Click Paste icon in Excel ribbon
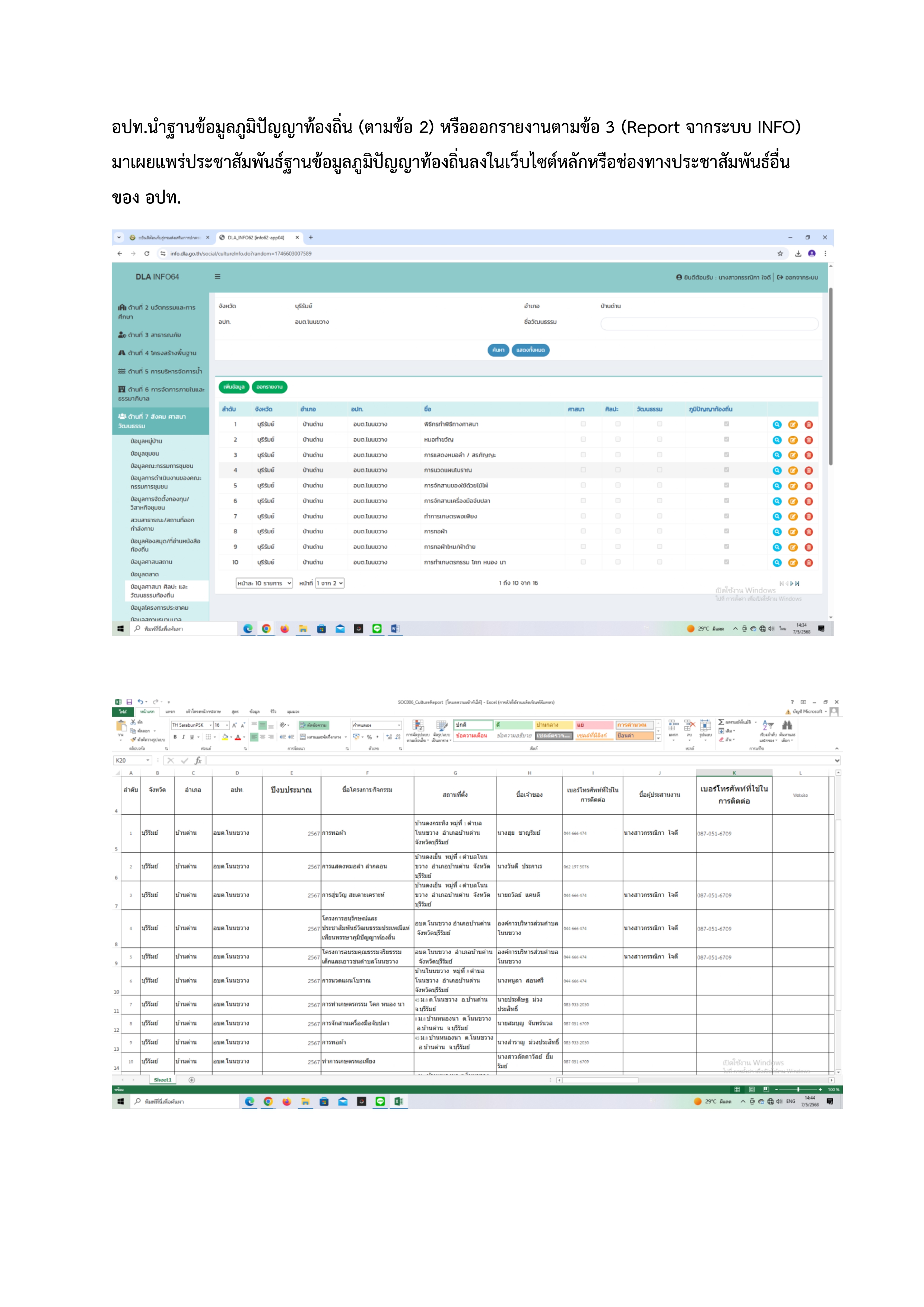Viewport: 924px width, 1307px height. point(121,726)
